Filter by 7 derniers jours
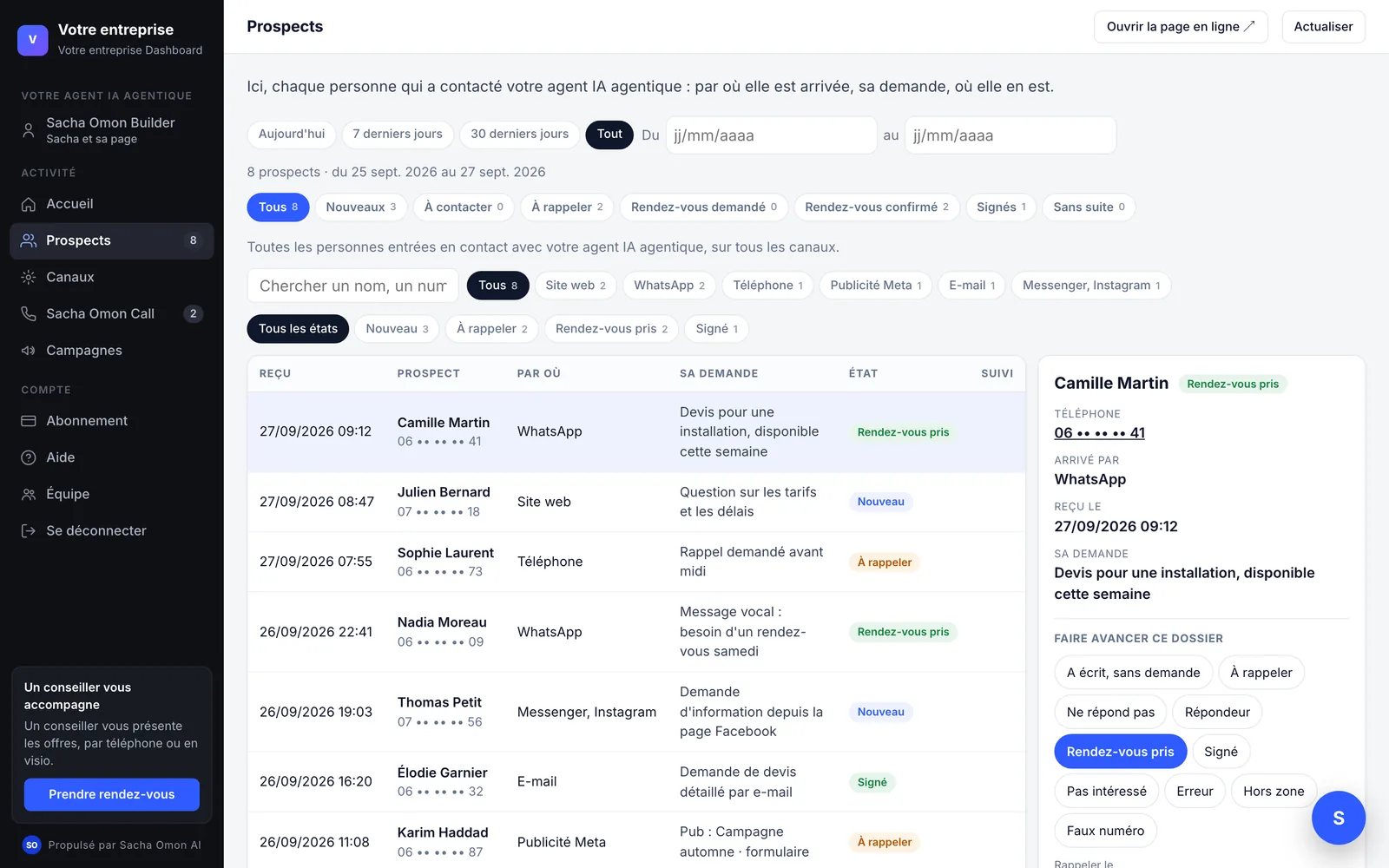 398,135
